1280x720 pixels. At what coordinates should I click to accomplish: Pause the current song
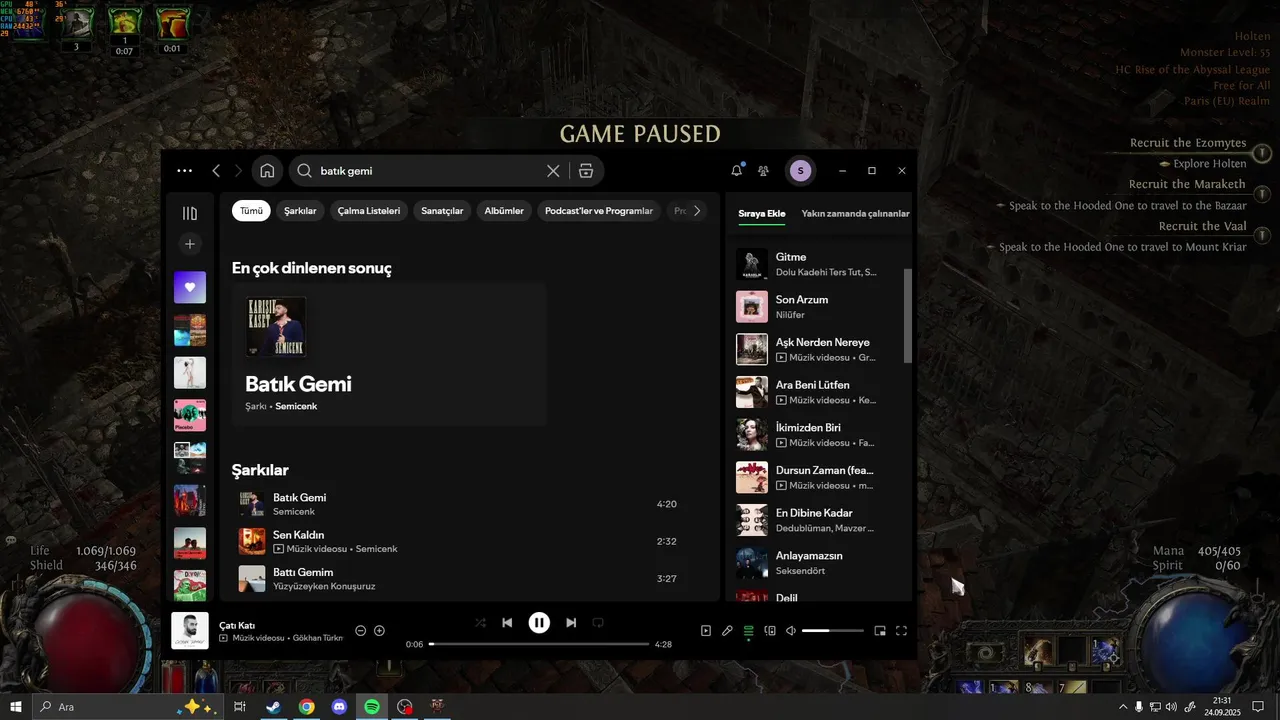click(x=539, y=622)
